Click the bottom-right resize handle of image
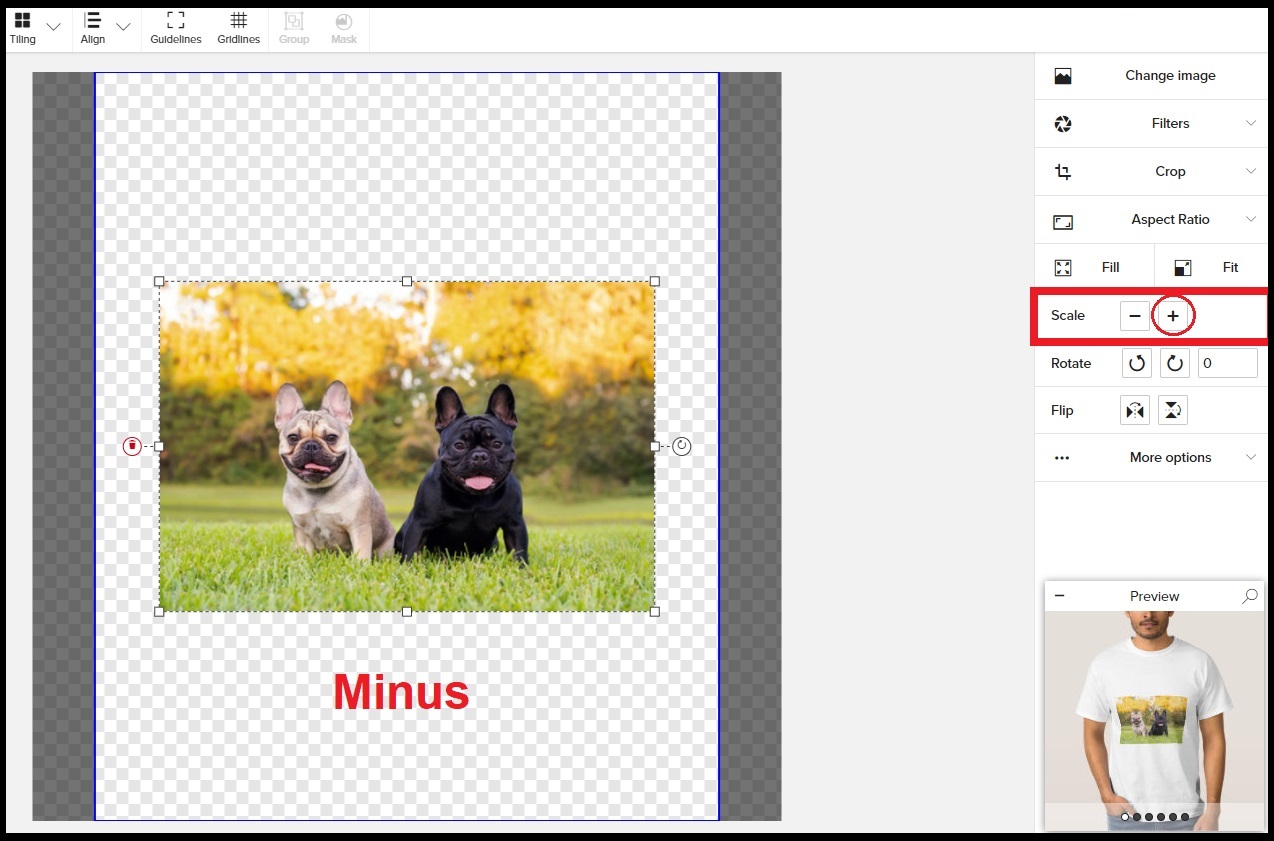Screen dimensions: 1274x841 tap(655, 611)
